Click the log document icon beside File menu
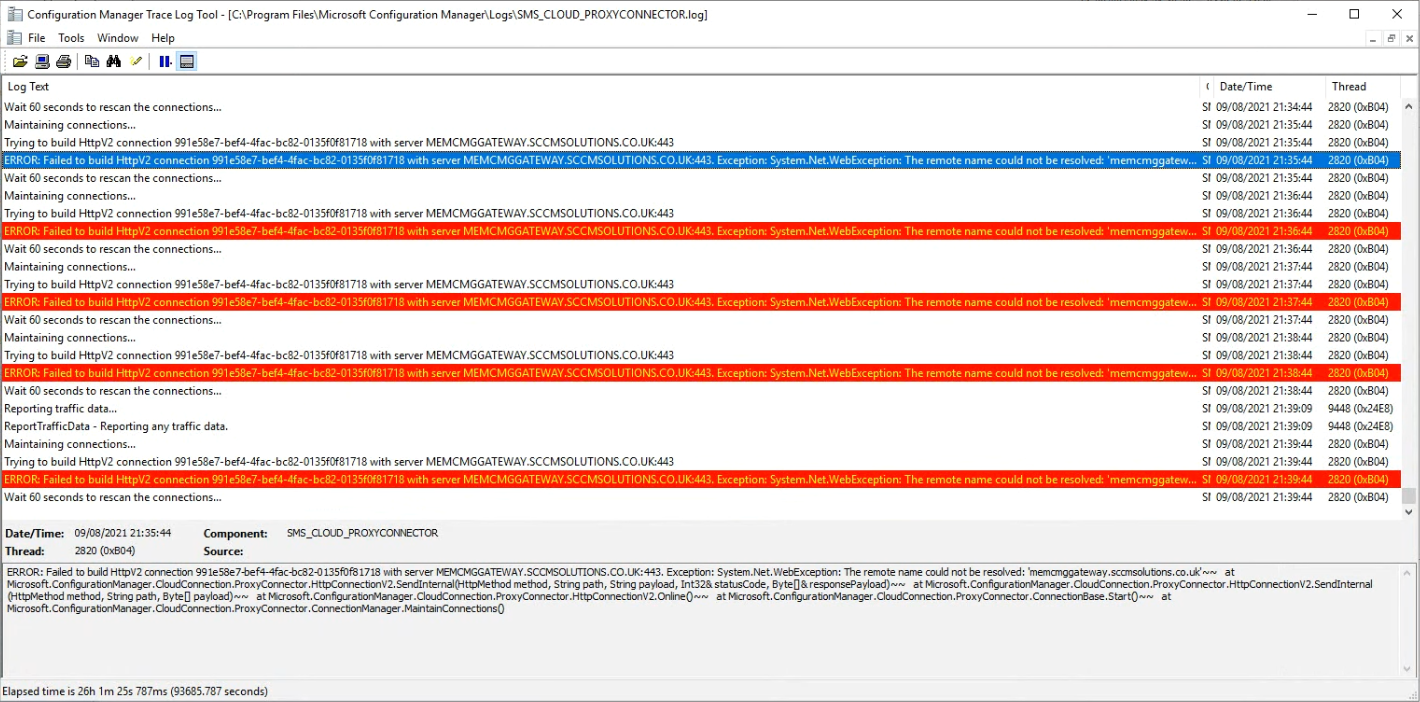The height and width of the screenshot is (702, 1420). coord(14,37)
